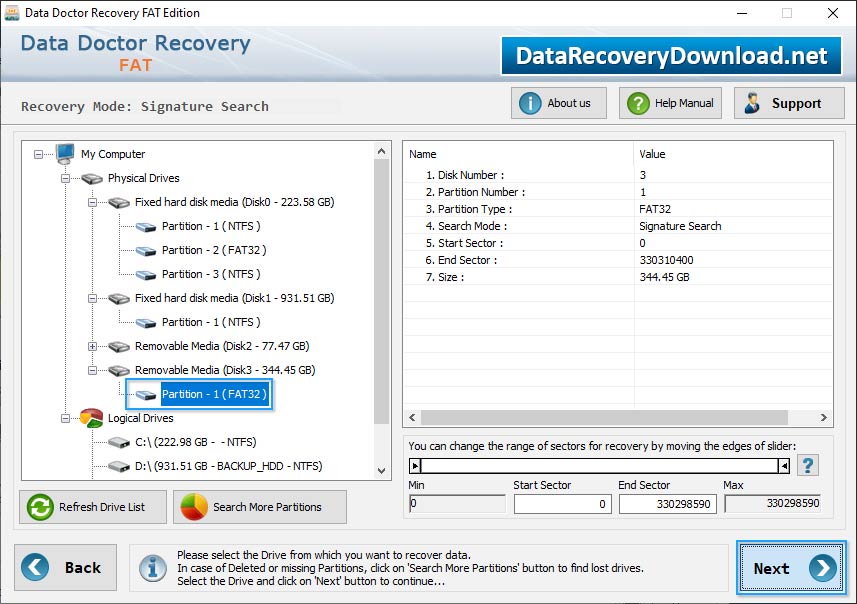Image resolution: width=857 pixels, height=604 pixels.
Task: Go Back to previous step
Action: tap(66, 567)
